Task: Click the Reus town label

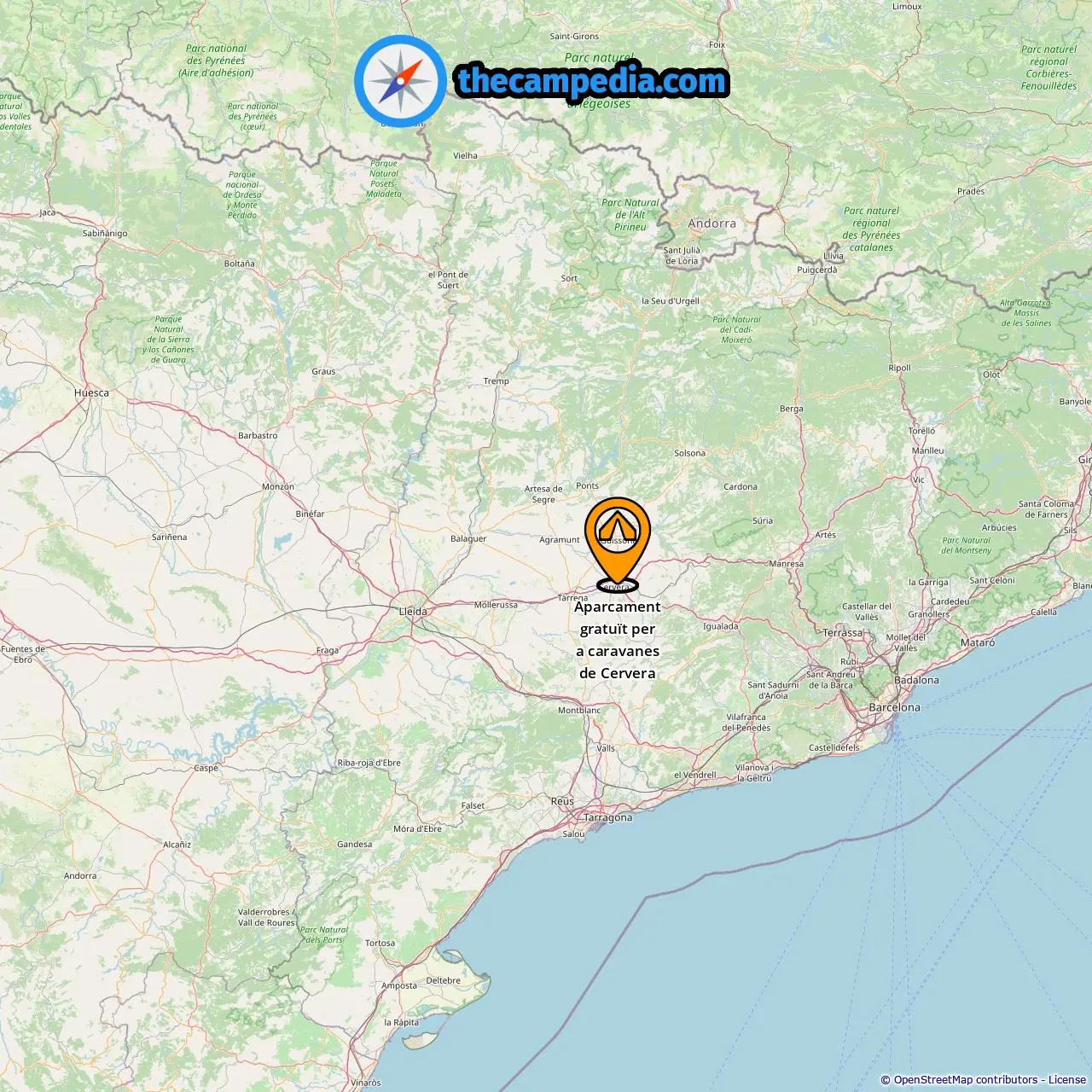Action: 562,801
